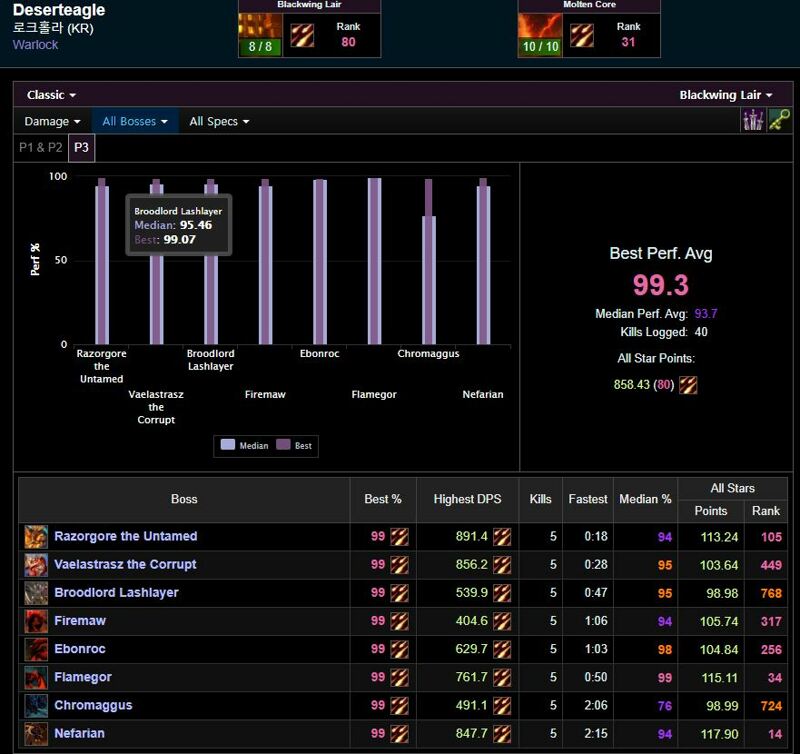800x754 pixels.
Task: Click spec icon next to Flamegor 761.7 DPS
Action: (x=502, y=677)
